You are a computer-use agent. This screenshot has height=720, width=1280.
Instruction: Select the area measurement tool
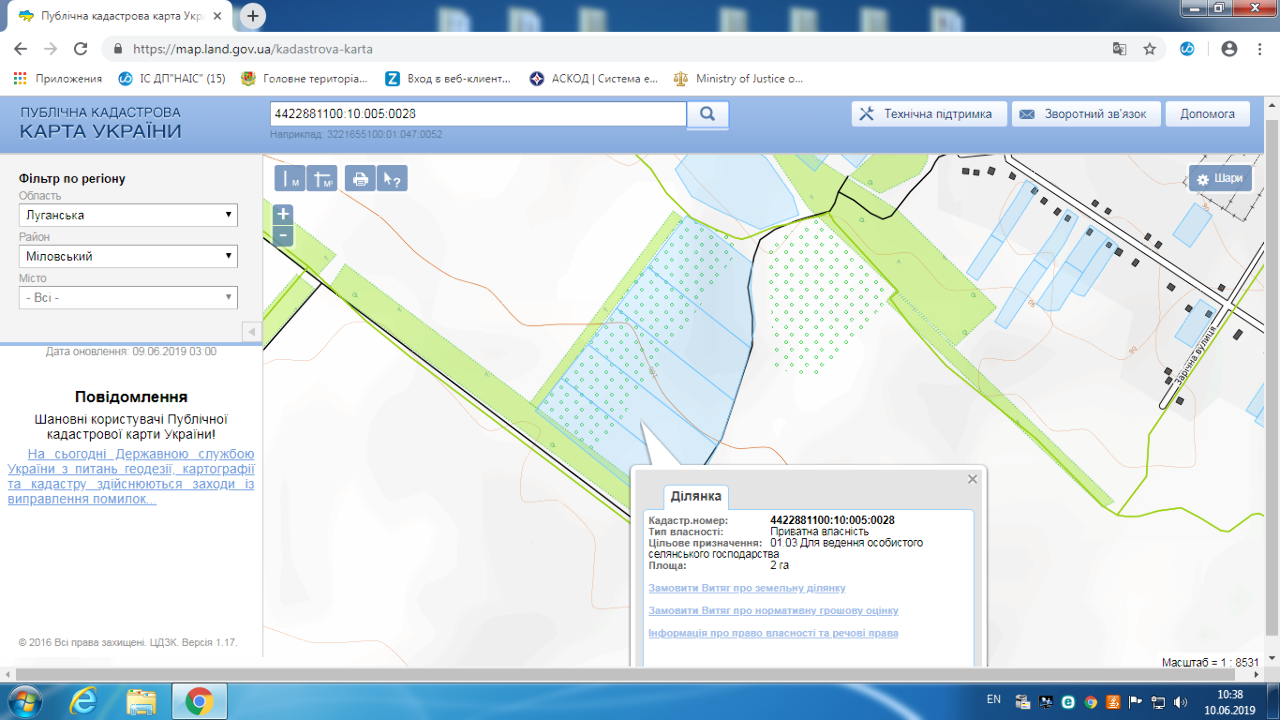point(322,178)
